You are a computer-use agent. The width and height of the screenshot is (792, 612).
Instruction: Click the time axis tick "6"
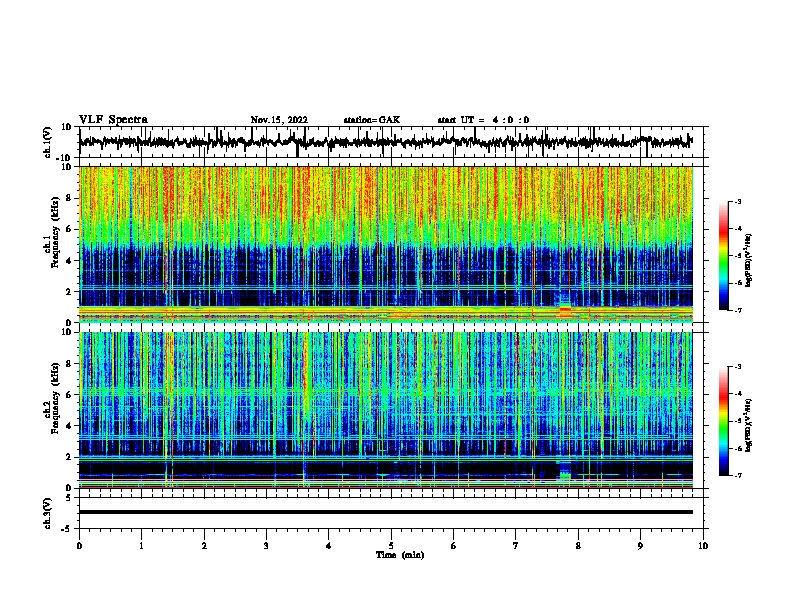(454, 546)
